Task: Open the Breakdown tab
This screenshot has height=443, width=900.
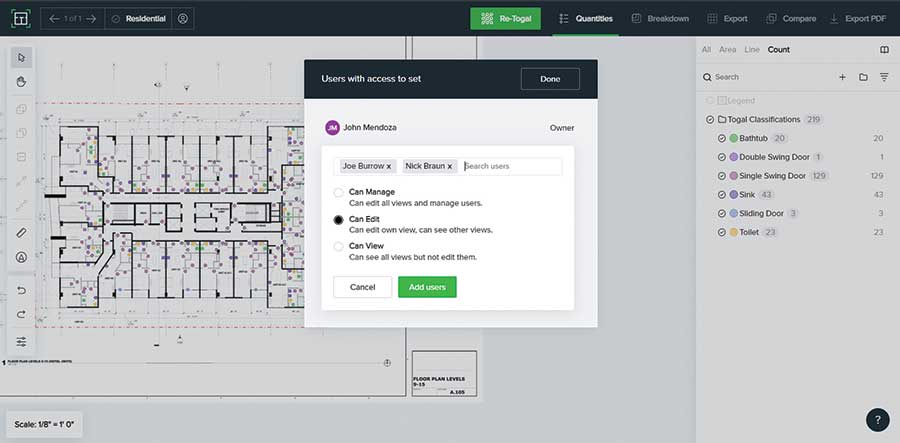Action: click(658, 18)
